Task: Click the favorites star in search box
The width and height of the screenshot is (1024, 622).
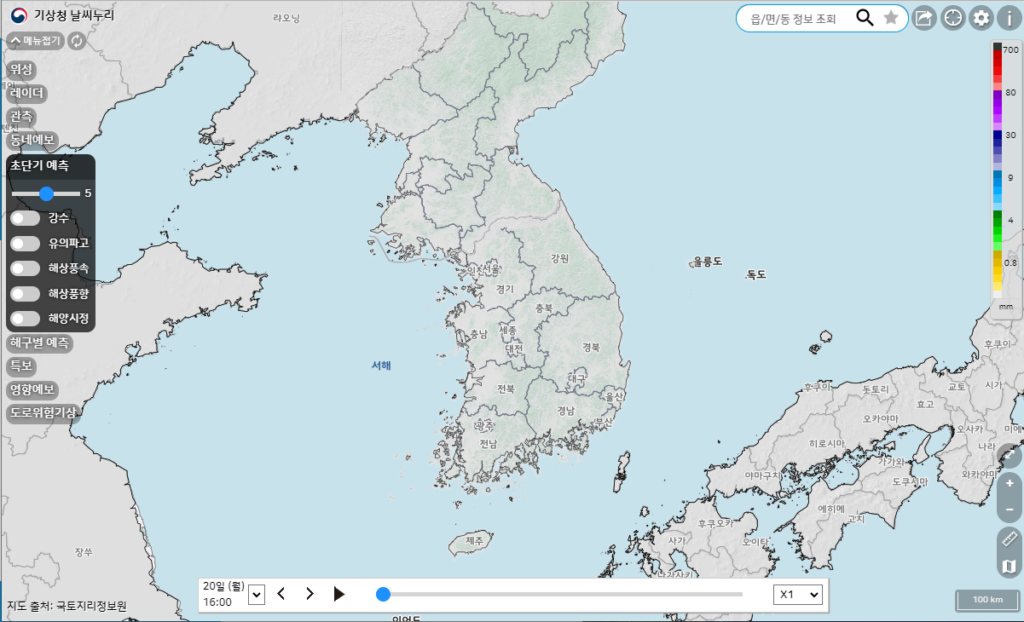Action: click(x=891, y=18)
